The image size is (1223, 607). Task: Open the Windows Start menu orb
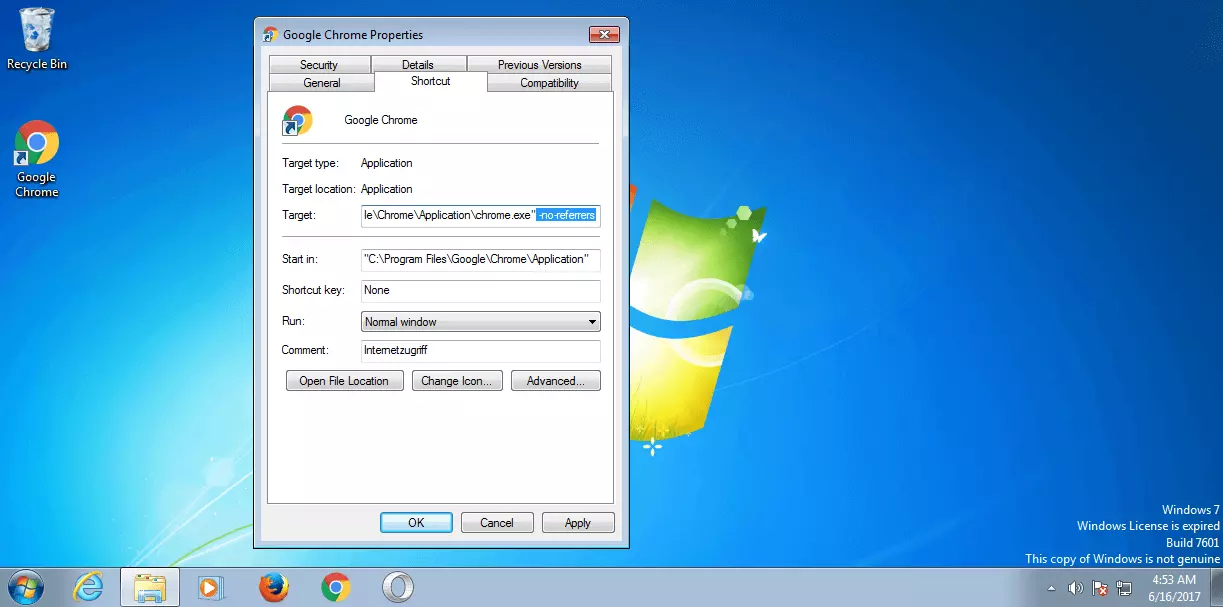25,587
